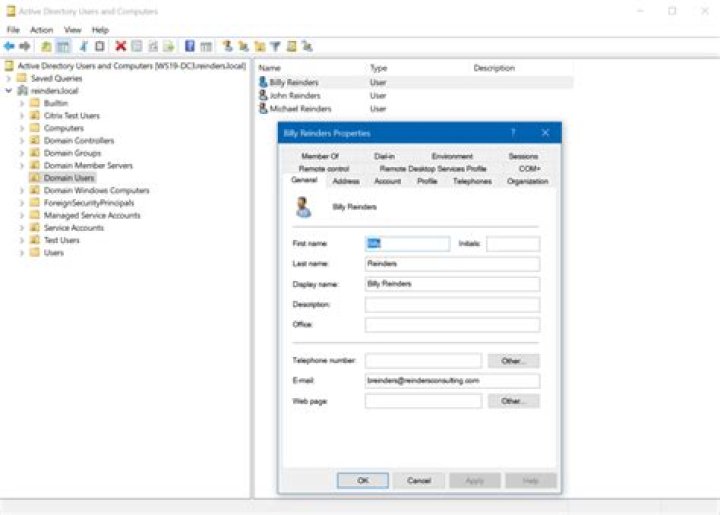Screen dimensions: 720x515
Task: Click the Add to group toolbar icon
Action: coord(307,46)
